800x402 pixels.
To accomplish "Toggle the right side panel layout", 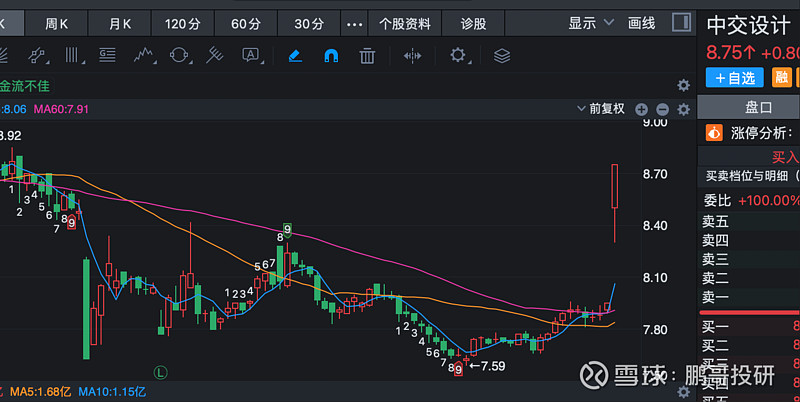I will 681,22.
